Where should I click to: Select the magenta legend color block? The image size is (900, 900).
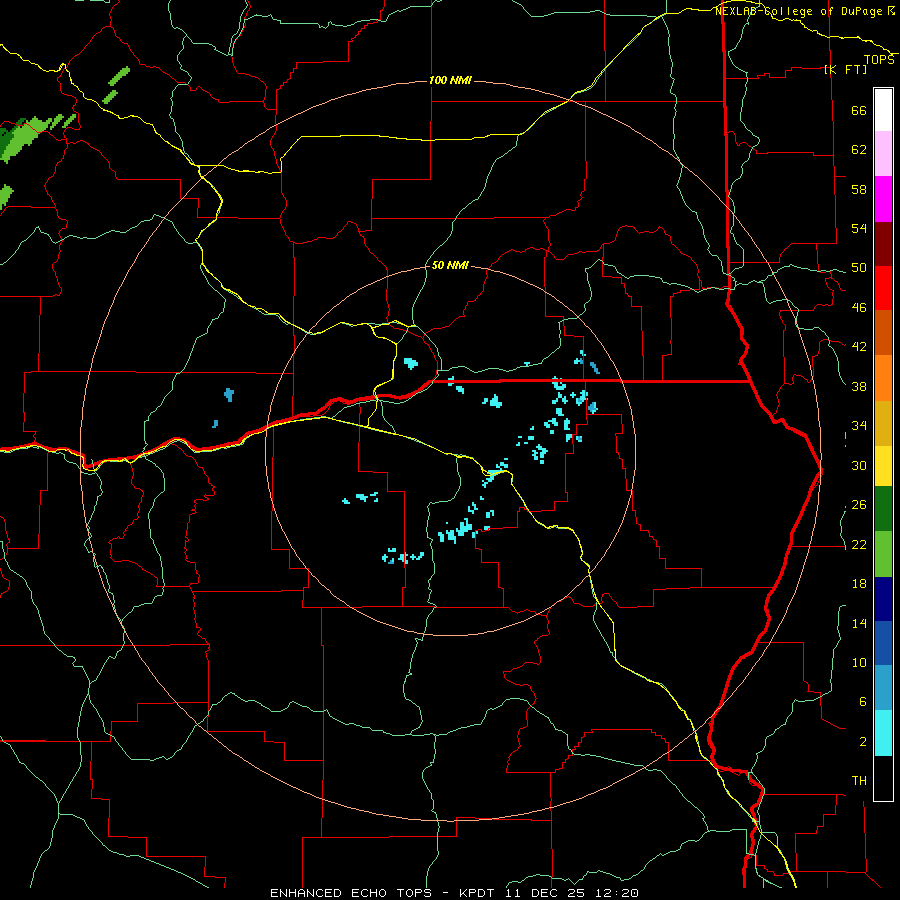[883, 199]
